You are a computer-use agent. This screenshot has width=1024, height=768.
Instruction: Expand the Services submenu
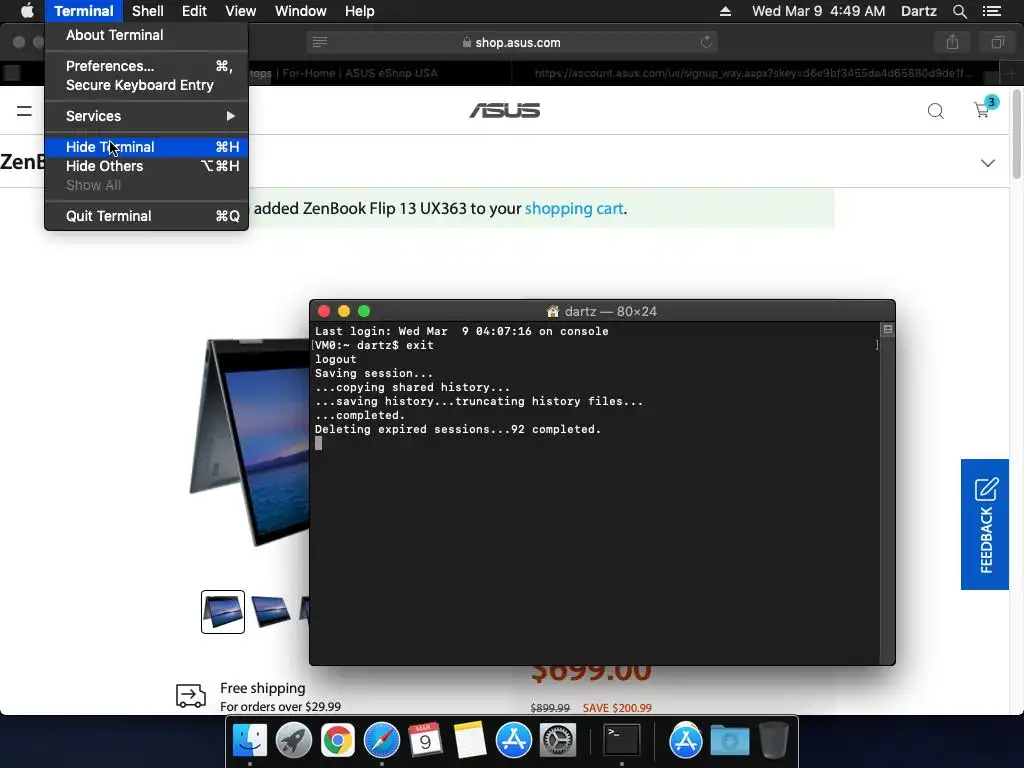[x=146, y=116]
